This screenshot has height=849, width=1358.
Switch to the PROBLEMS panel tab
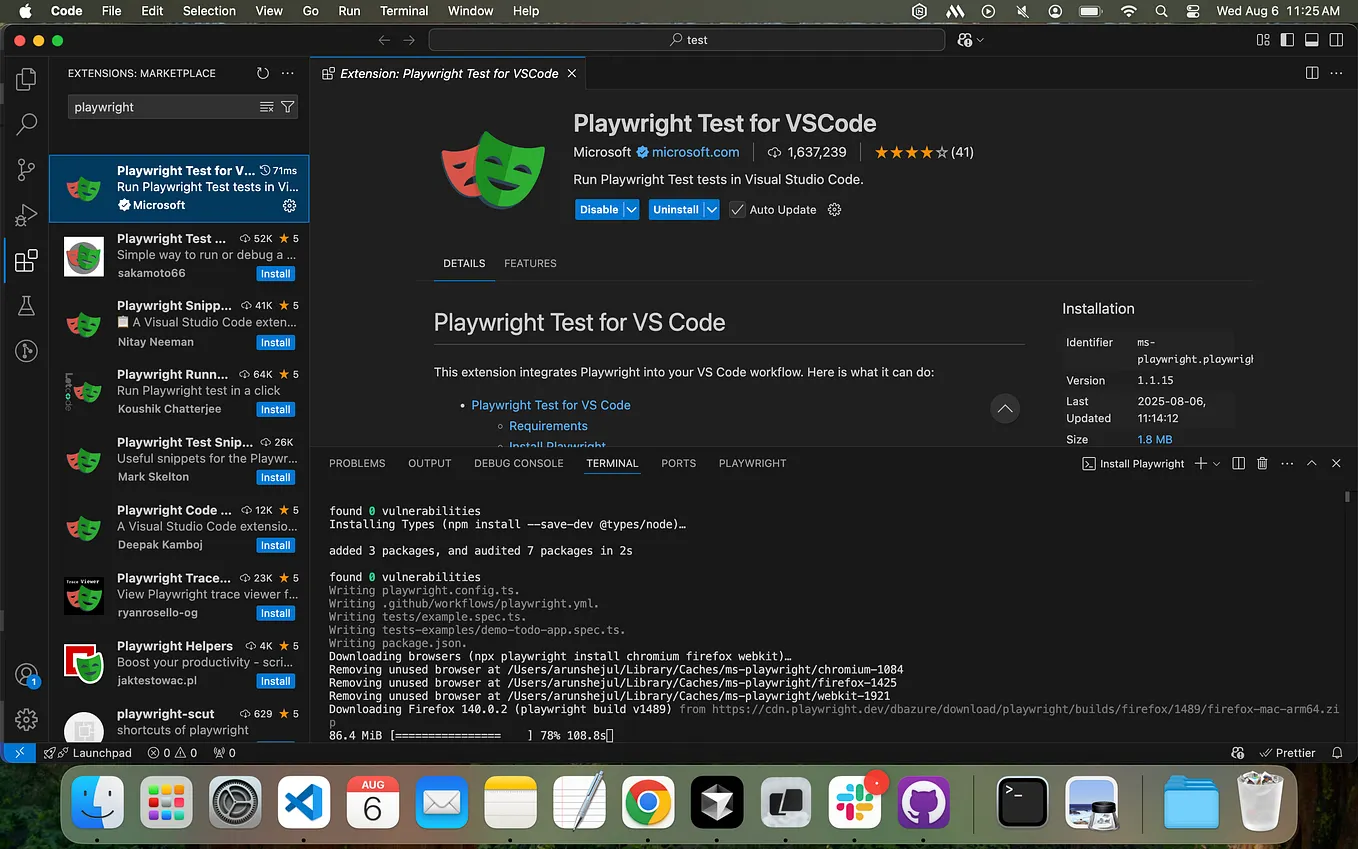coord(357,464)
